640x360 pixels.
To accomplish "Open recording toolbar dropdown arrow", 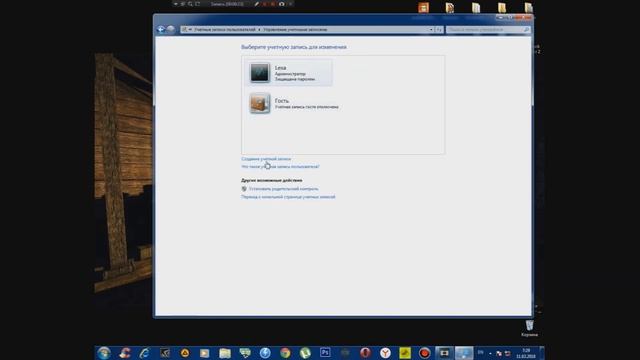I will 176,4.
